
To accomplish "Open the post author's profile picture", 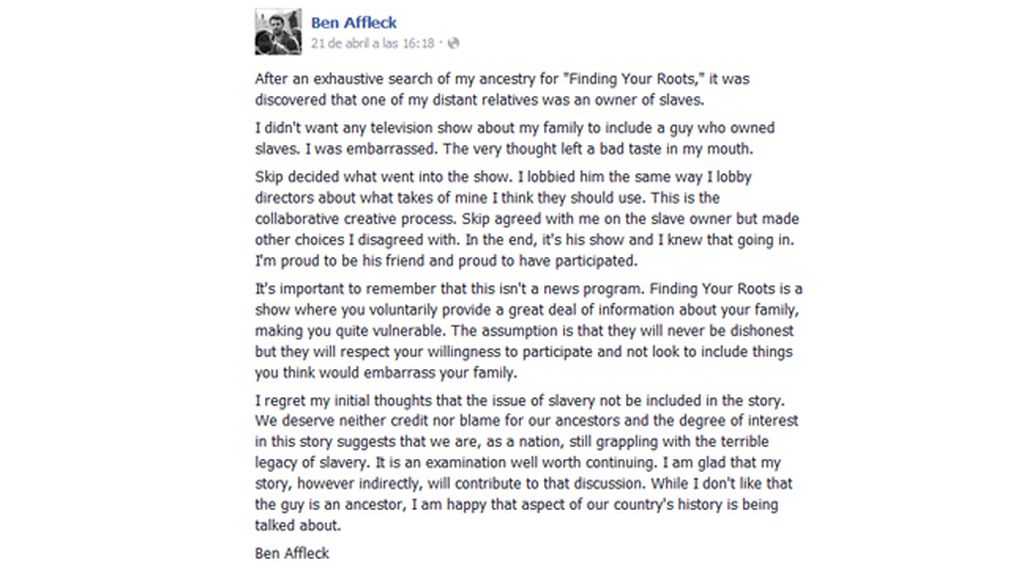I will (278, 30).
